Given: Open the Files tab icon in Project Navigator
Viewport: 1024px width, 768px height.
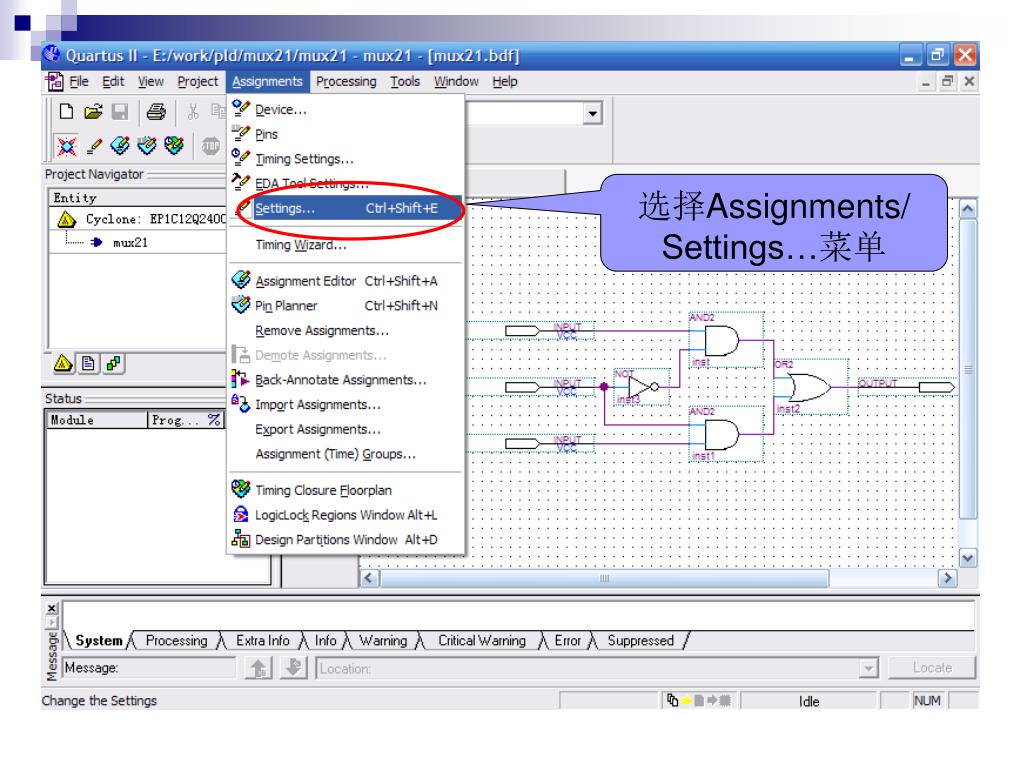Looking at the screenshot, I should 88,363.
